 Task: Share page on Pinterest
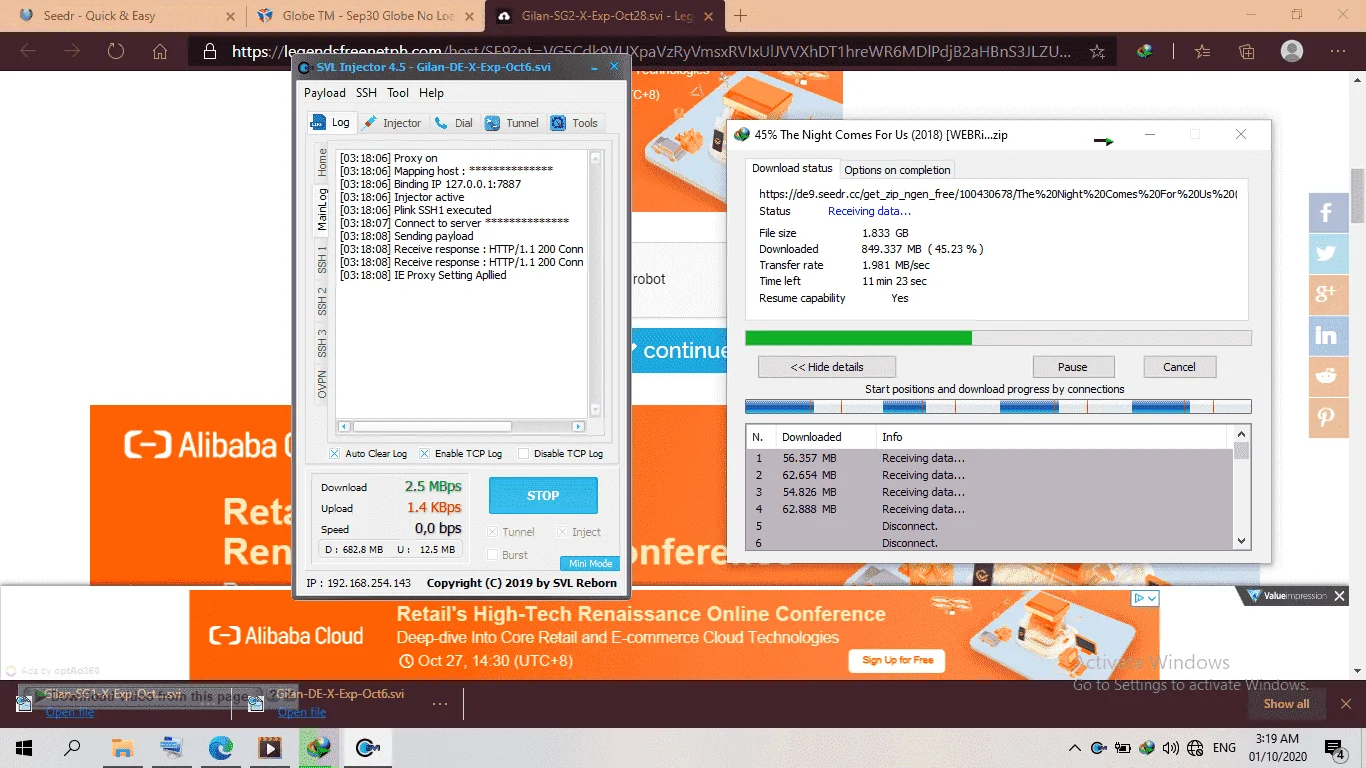point(1328,417)
